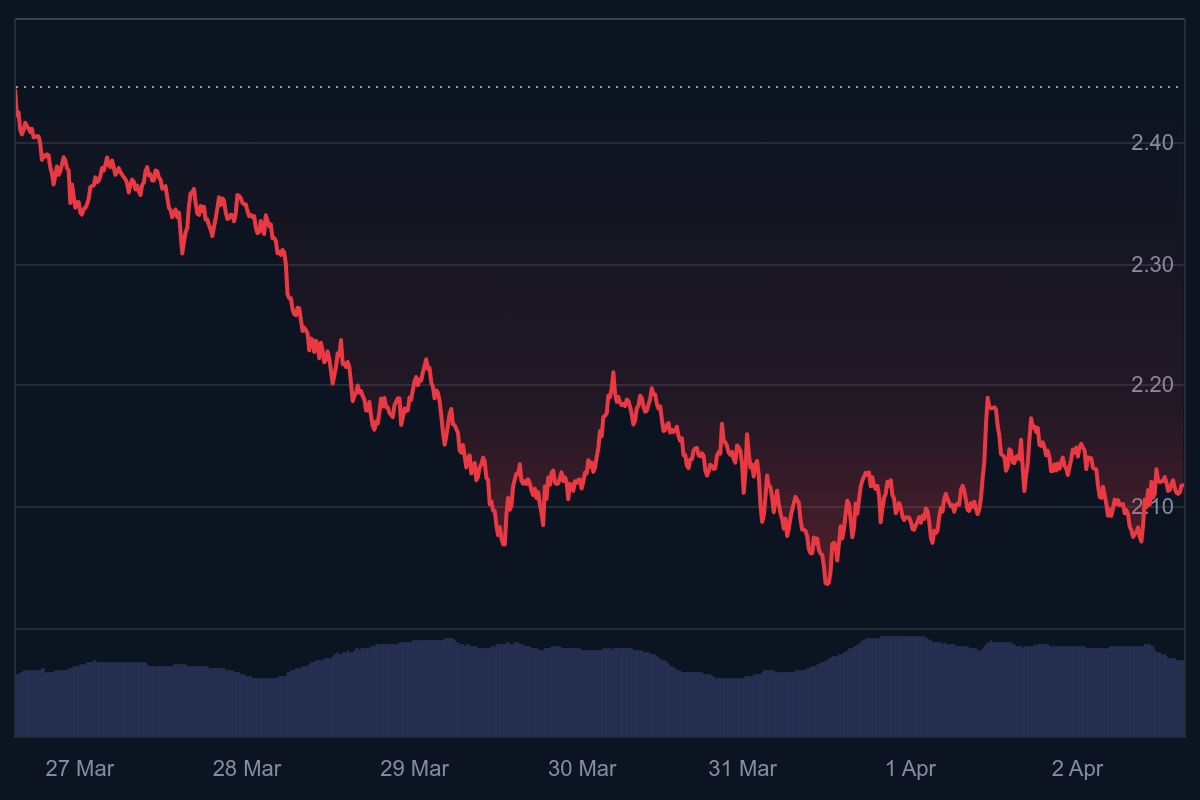Click the 1 Apr date label

[911, 769]
